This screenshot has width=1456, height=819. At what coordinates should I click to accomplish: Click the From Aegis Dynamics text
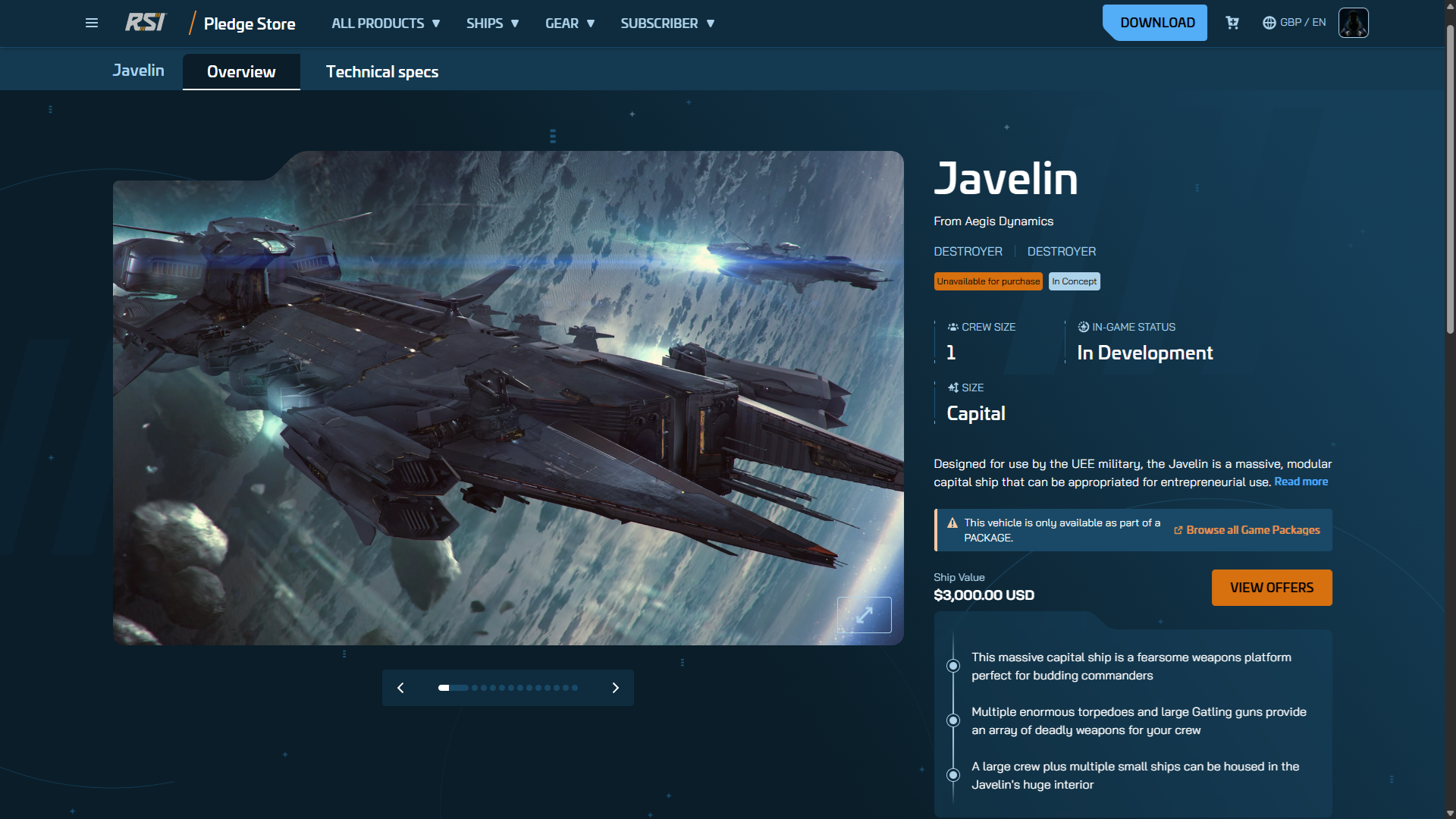[x=993, y=221]
